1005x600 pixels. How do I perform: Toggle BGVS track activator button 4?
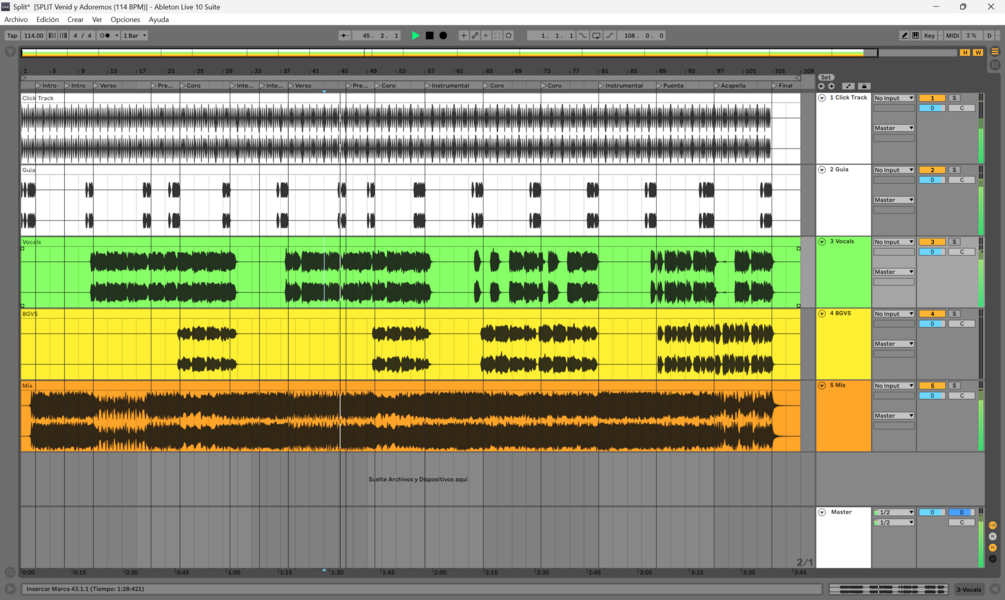click(932, 313)
